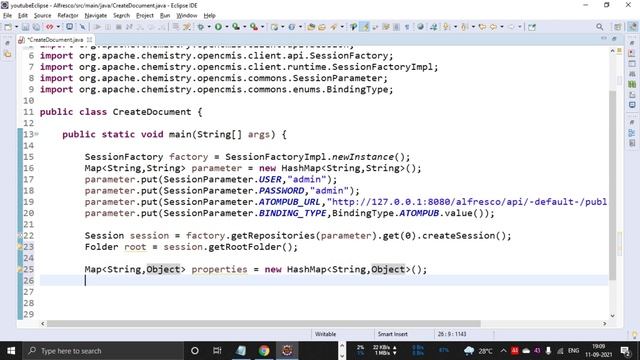Image resolution: width=640 pixels, height=360 pixels.
Task: Open the File menu
Action: pyautogui.click(x=7, y=16)
